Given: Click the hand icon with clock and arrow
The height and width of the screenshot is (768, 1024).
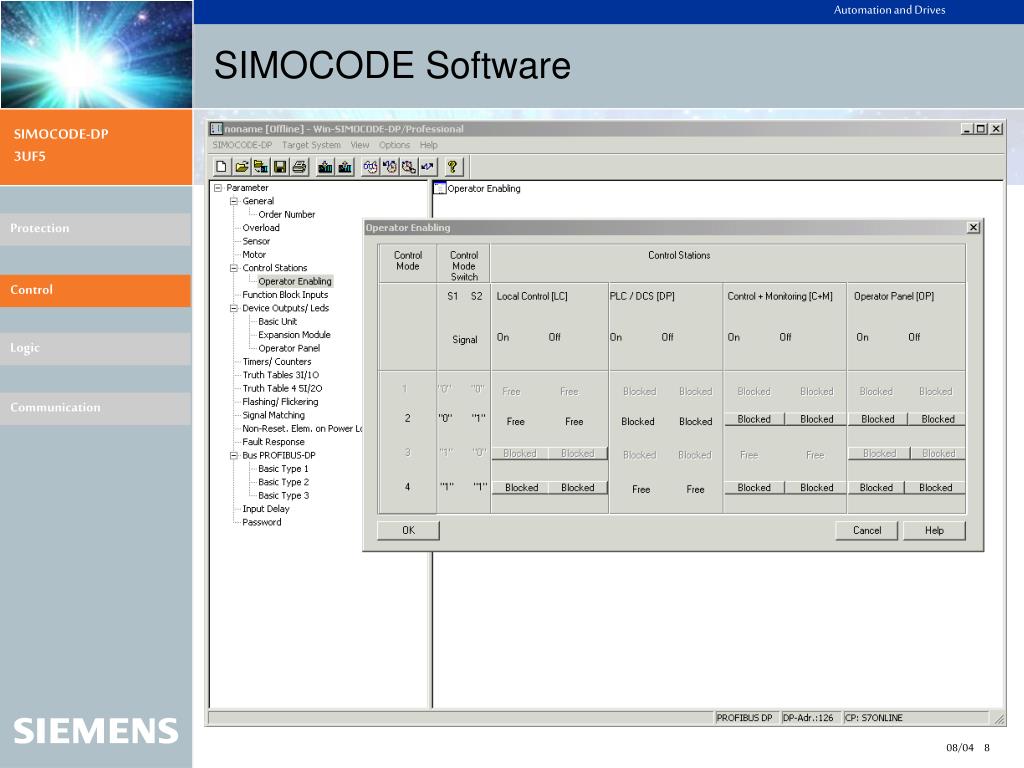Looking at the screenshot, I should [x=389, y=167].
